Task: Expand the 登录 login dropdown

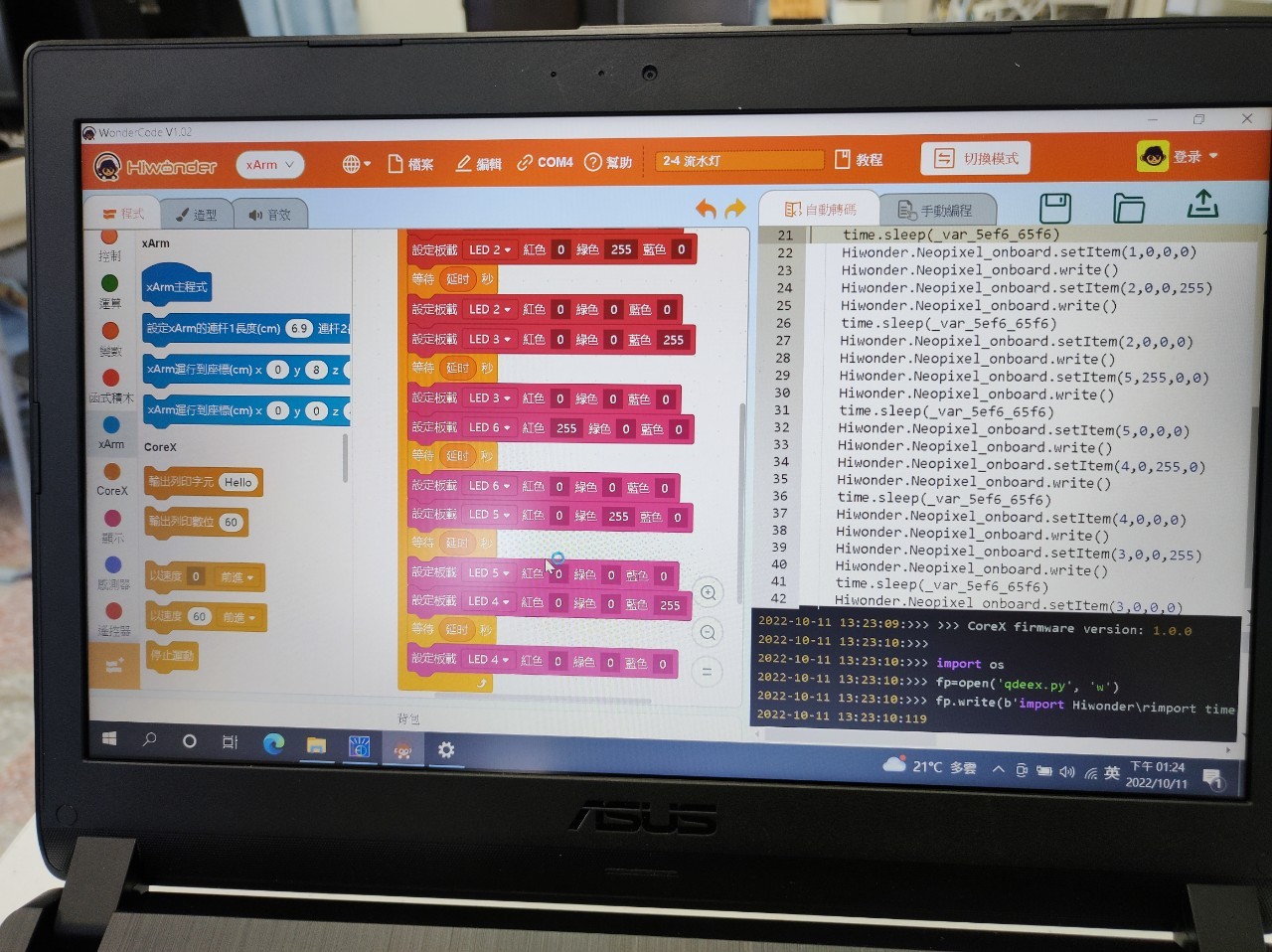Action: [x=1179, y=157]
